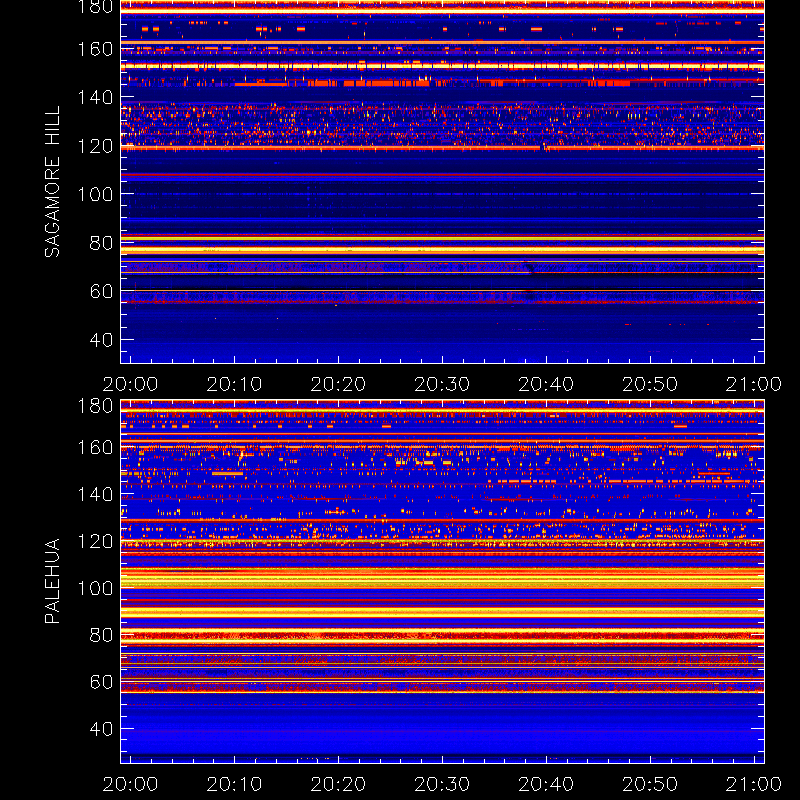Select the 120 frequency label on Sagamore Hill axis
This screenshot has height=800, width=800.
95,146
